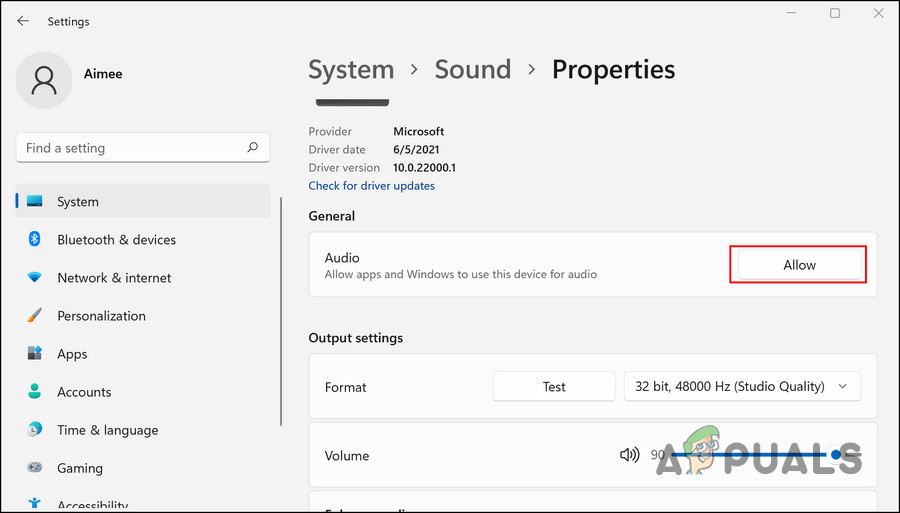Focus the Find a setting search box
900x513 pixels.
pos(130,148)
